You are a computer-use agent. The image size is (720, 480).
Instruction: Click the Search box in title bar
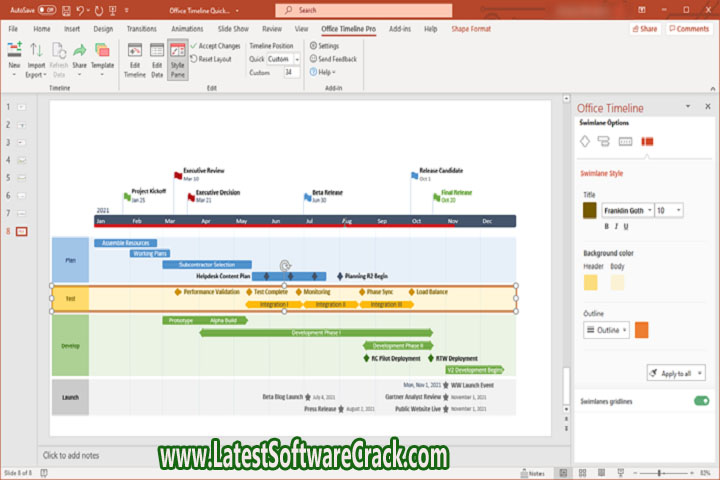click(x=364, y=10)
